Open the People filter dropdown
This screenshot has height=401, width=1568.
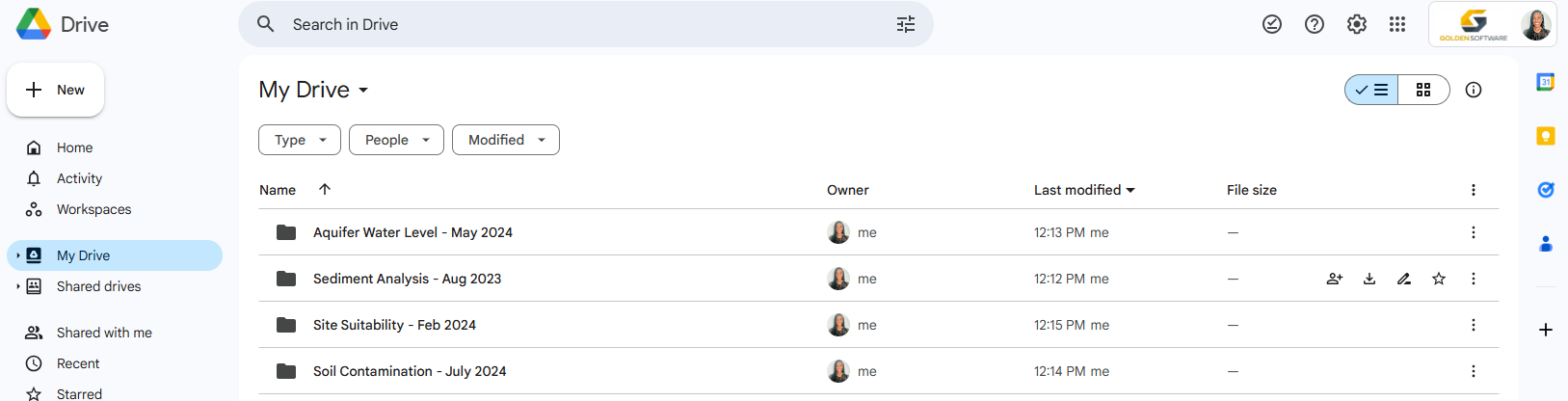[x=396, y=140]
